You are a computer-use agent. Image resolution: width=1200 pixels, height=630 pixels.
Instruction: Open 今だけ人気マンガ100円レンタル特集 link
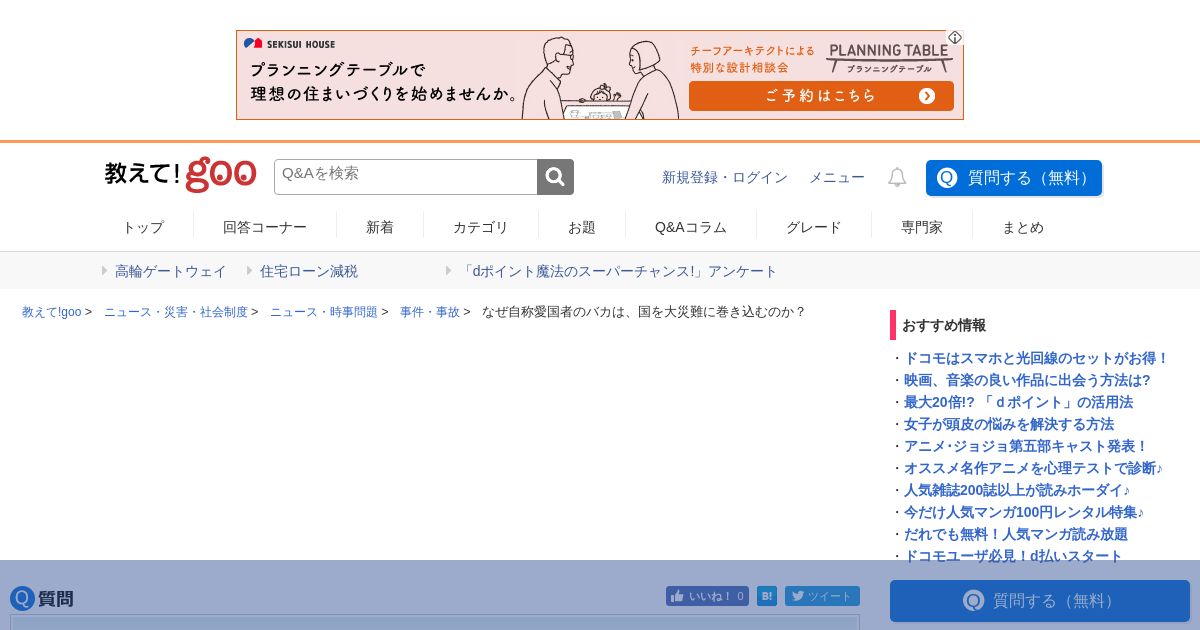(x=1024, y=512)
